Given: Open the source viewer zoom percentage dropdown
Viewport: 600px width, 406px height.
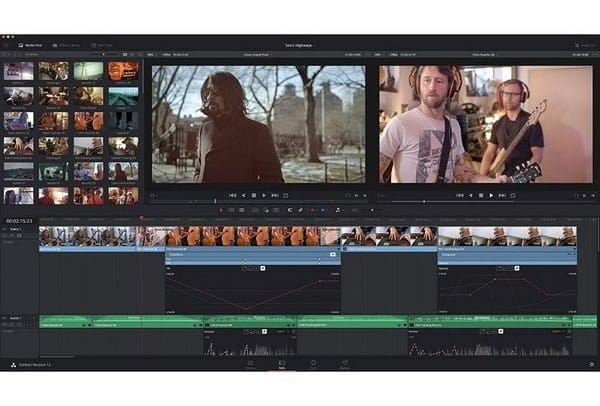Looking at the screenshot, I should coord(151,55).
